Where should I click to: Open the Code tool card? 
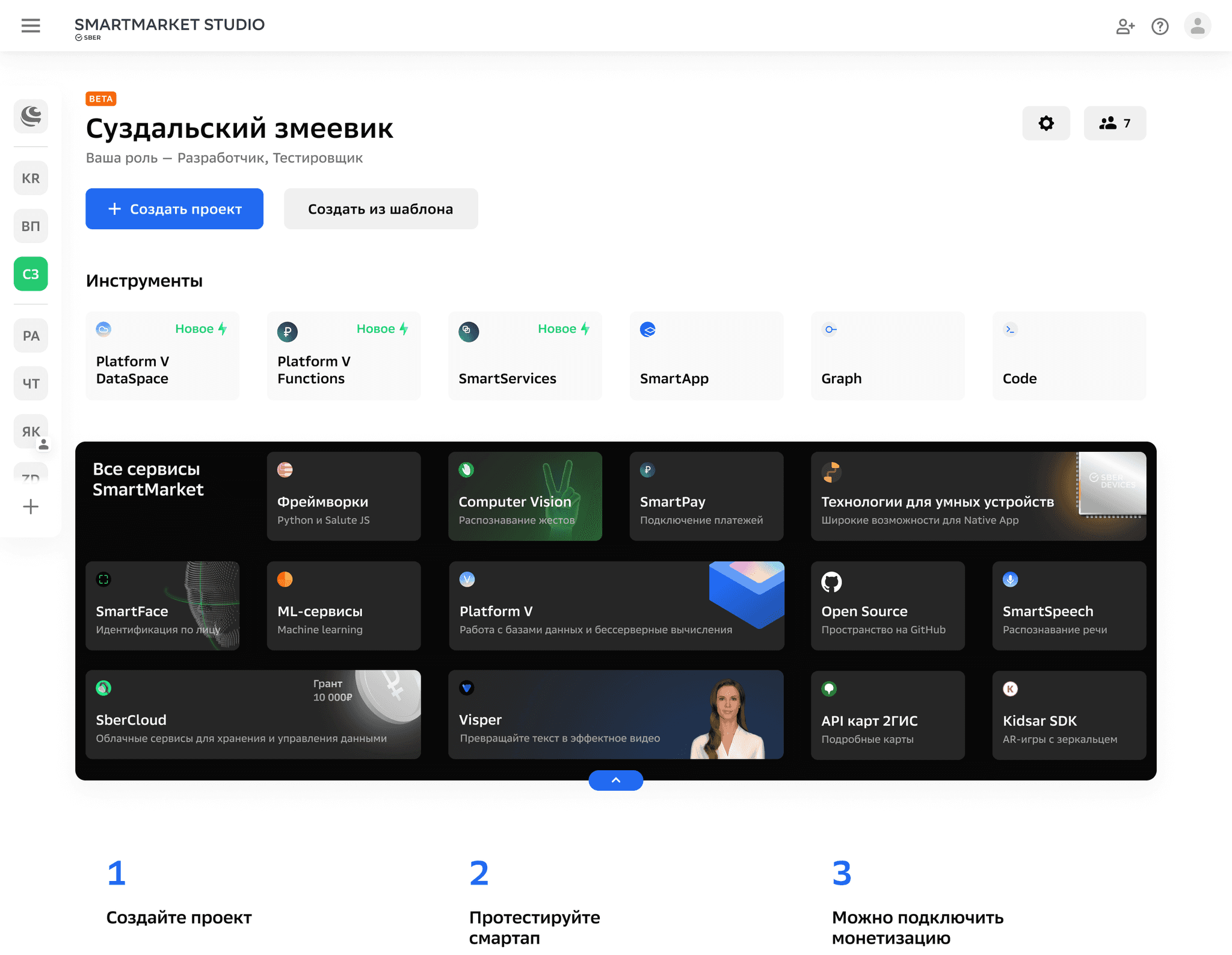(1068, 356)
